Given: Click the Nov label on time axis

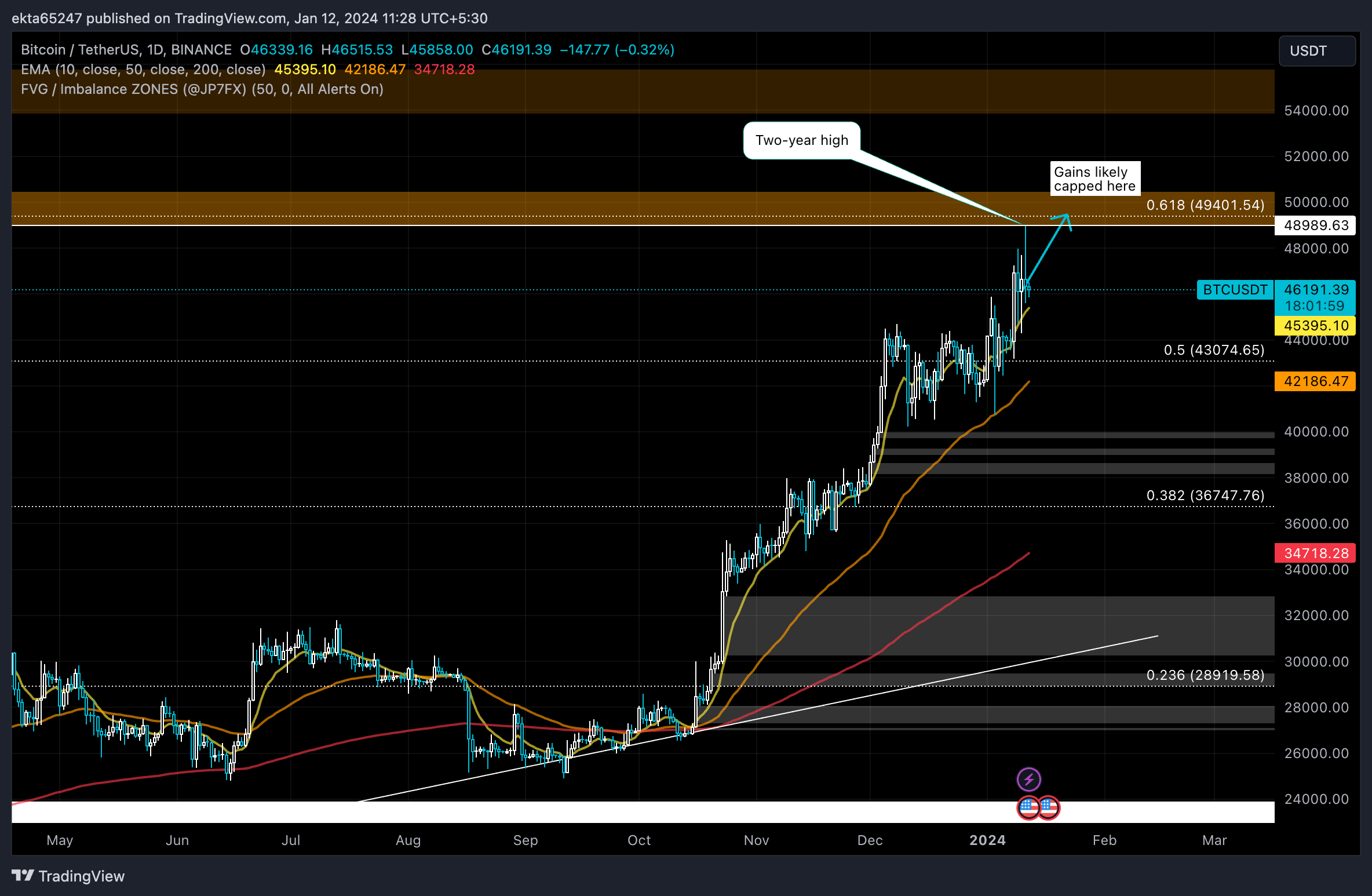Looking at the screenshot, I should tap(756, 840).
